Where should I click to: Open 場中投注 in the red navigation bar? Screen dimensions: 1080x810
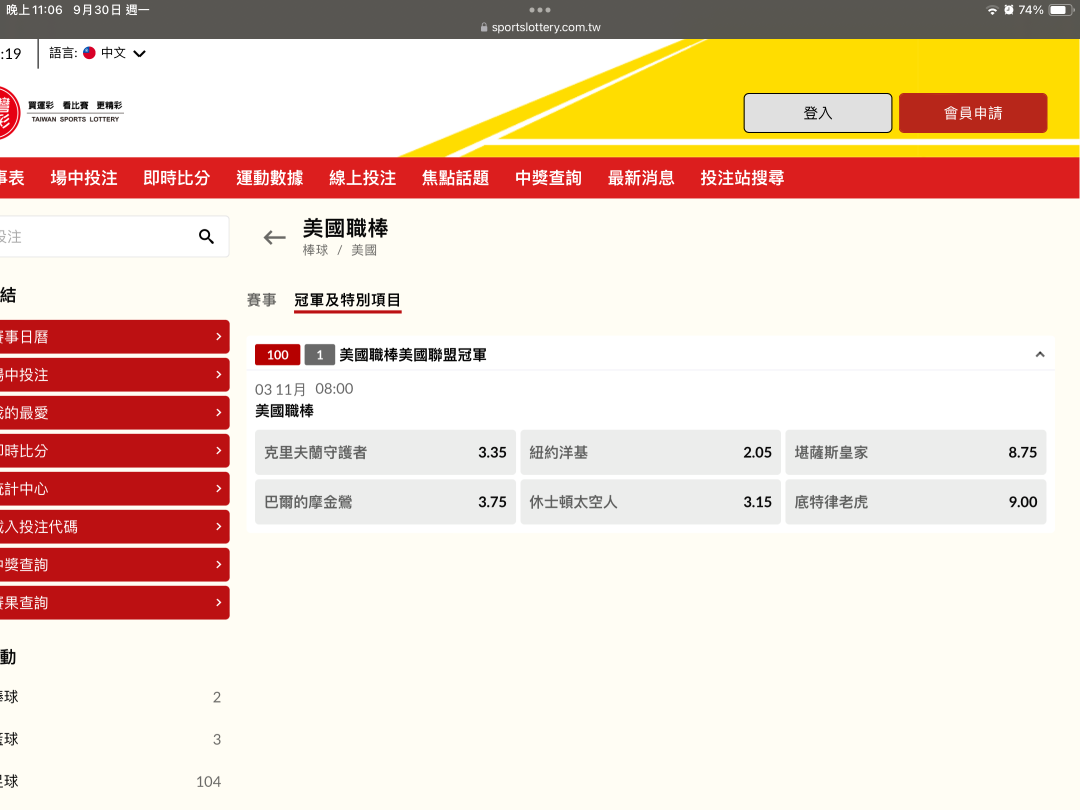[84, 178]
